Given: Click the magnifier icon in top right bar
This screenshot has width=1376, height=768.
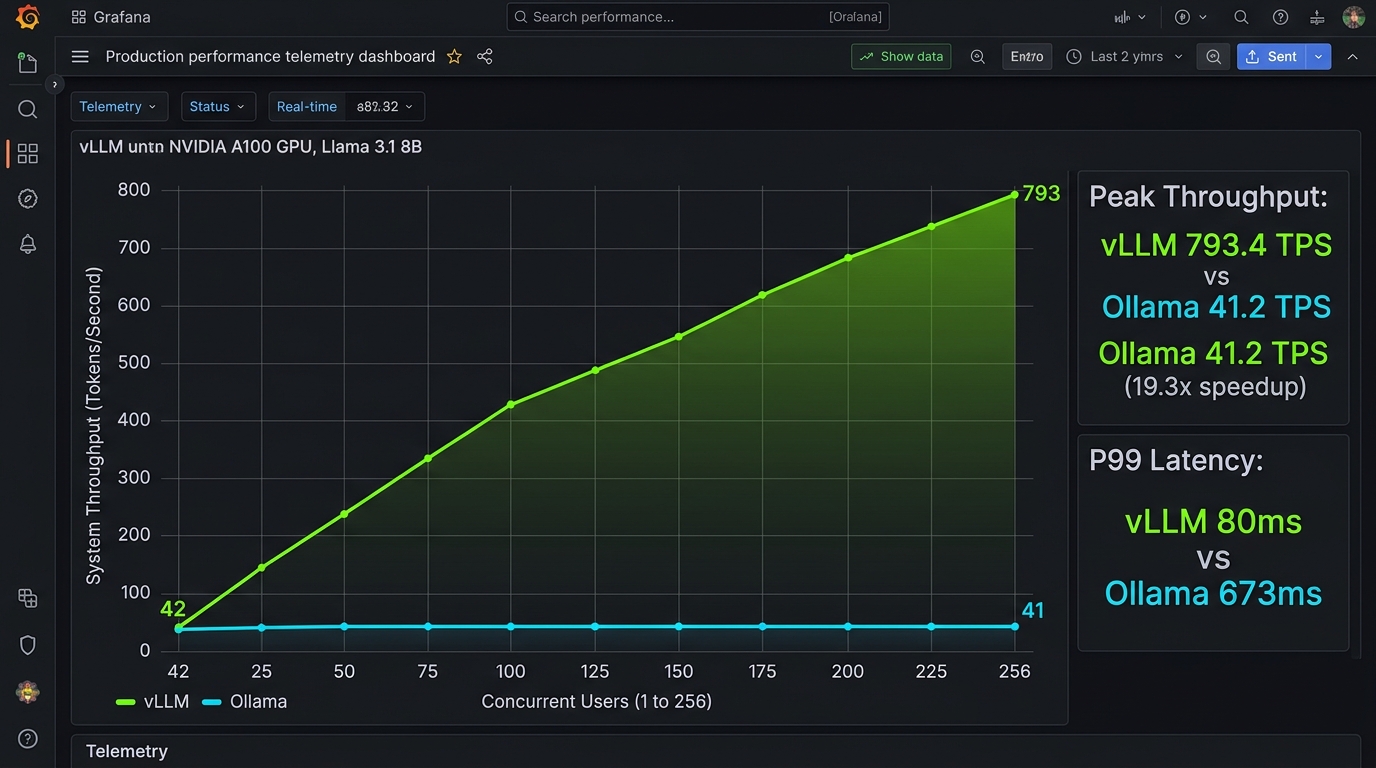Looking at the screenshot, I should (x=1241, y=17).
